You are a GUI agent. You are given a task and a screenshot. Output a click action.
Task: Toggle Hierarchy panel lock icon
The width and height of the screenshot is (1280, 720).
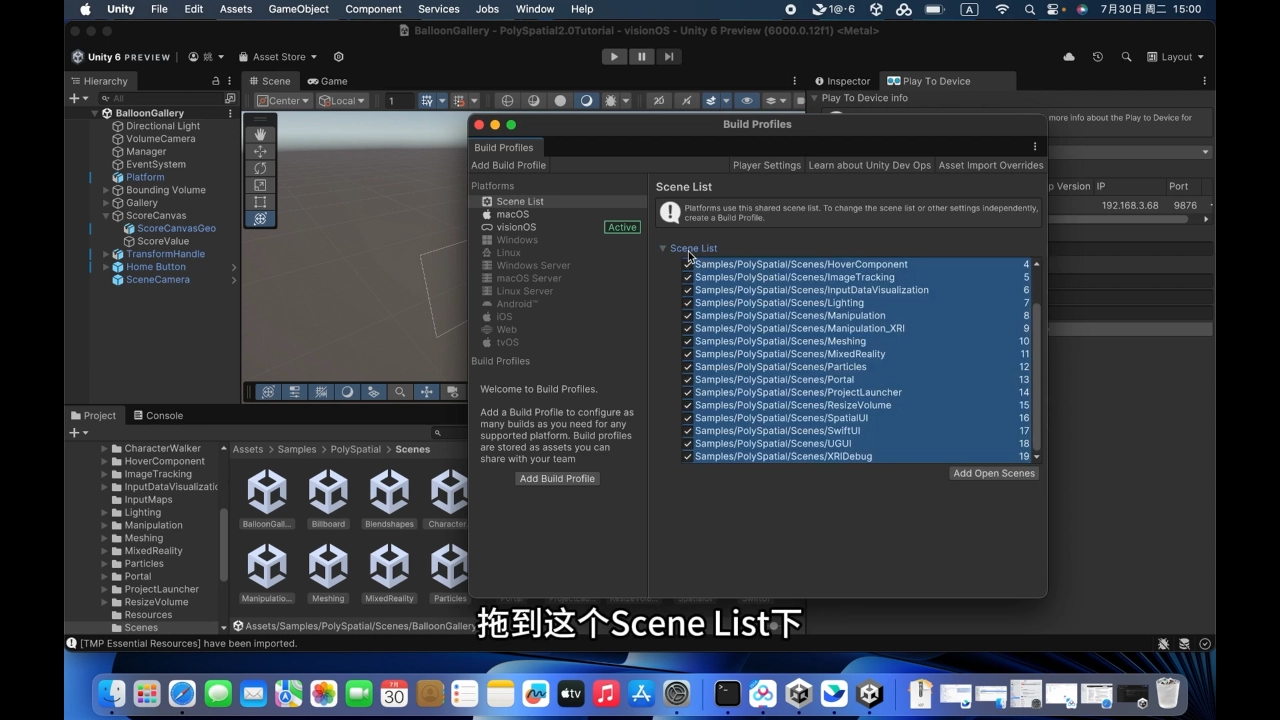215,81
